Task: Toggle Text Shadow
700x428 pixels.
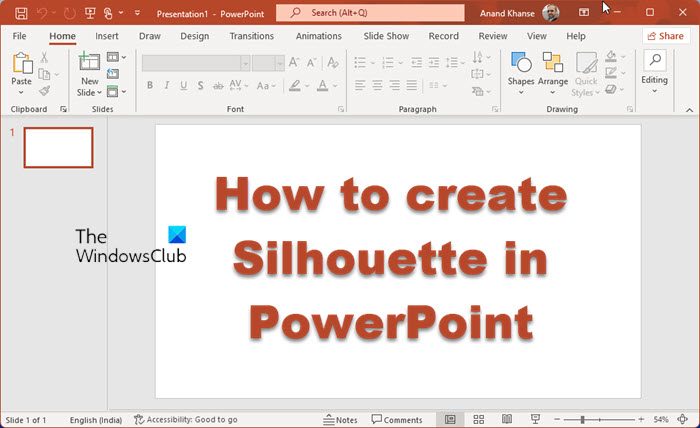Action: [200, 85]
